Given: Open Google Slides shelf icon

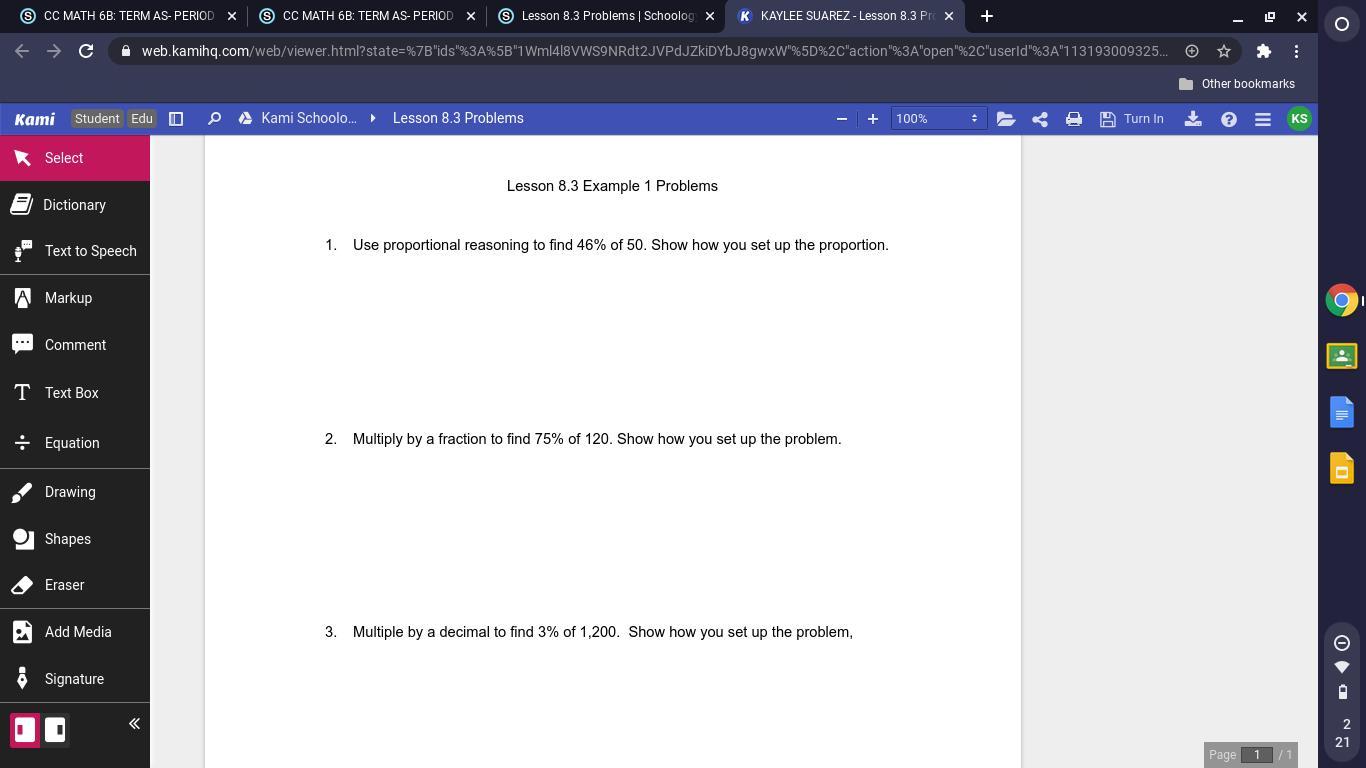Looking at the screenshot, I should tap(1342, 468).
